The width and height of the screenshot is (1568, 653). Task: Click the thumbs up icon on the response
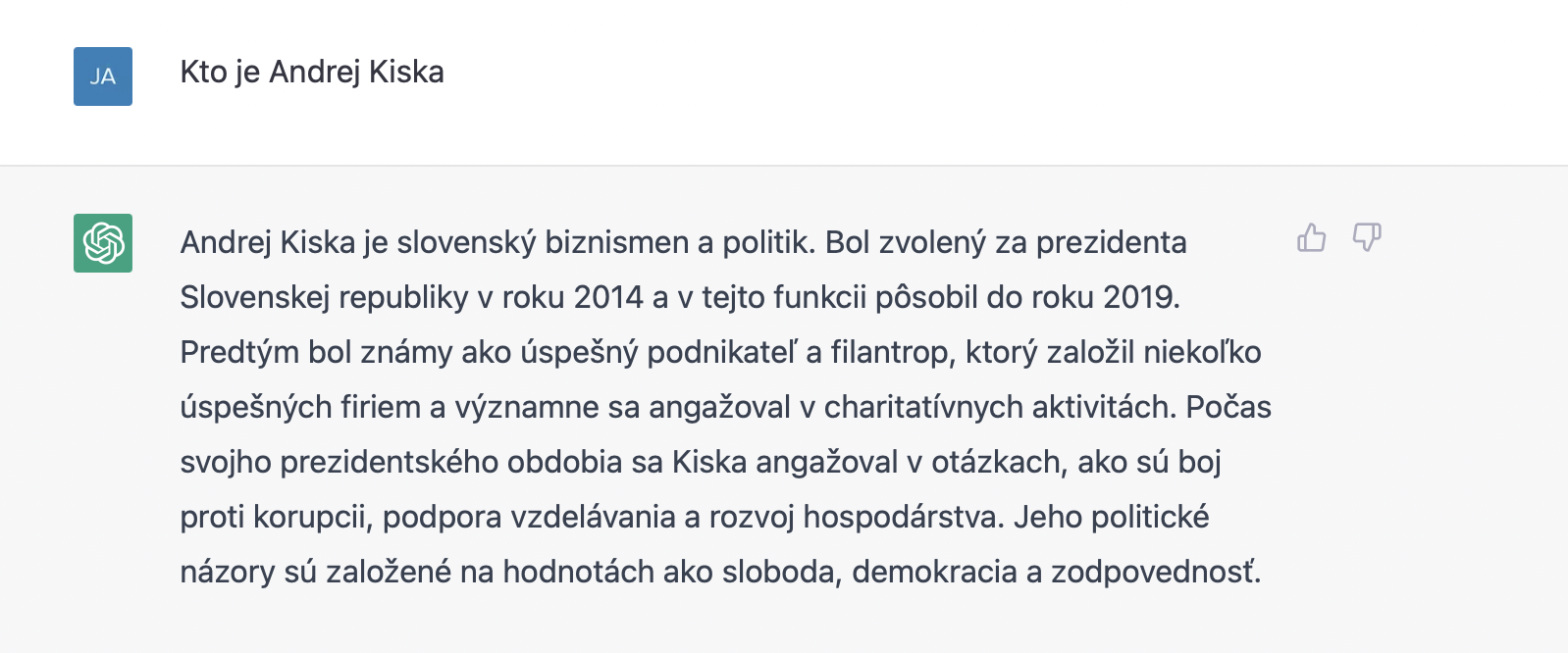(x=1311, y=238)
